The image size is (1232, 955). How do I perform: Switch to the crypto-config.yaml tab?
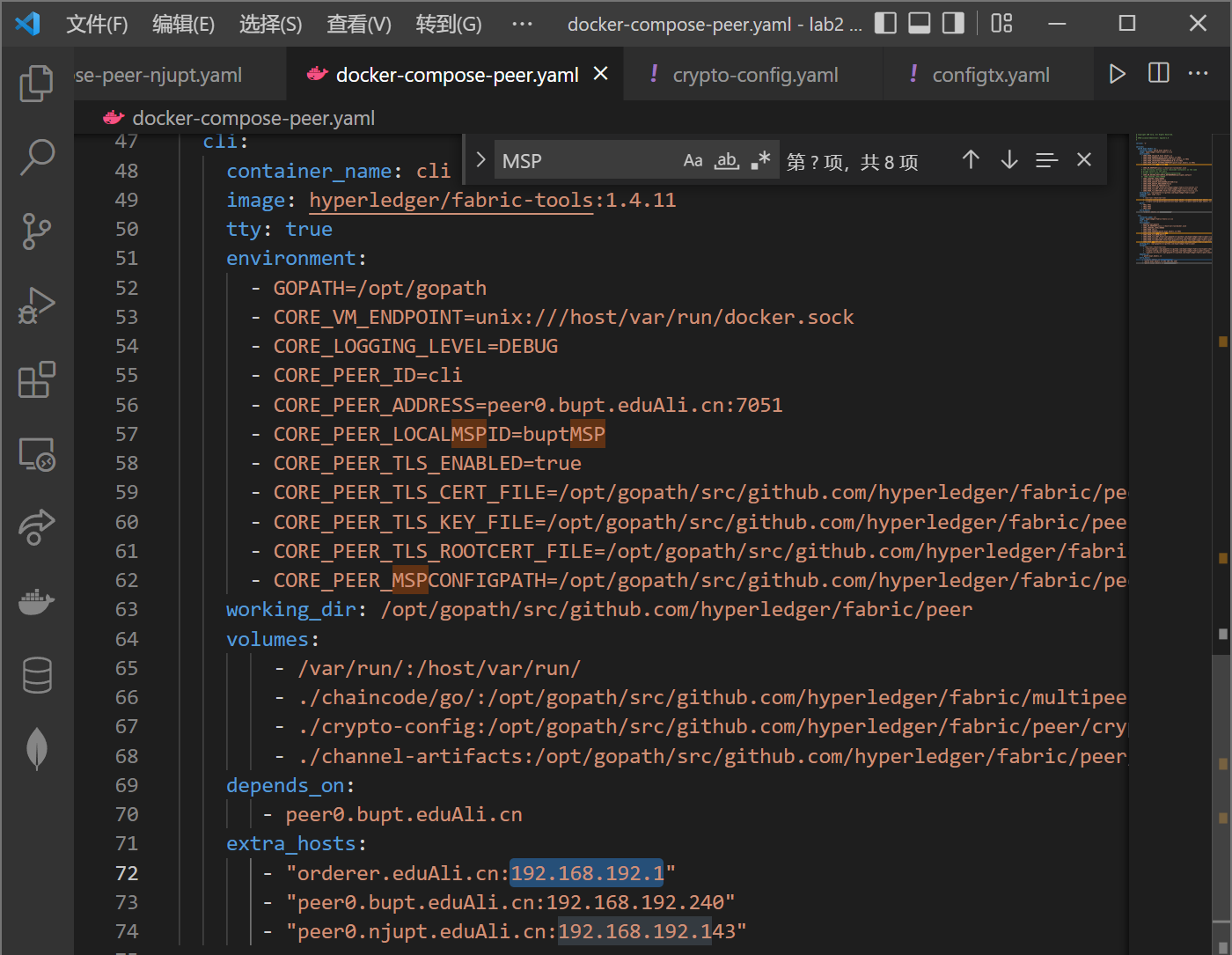754,75
